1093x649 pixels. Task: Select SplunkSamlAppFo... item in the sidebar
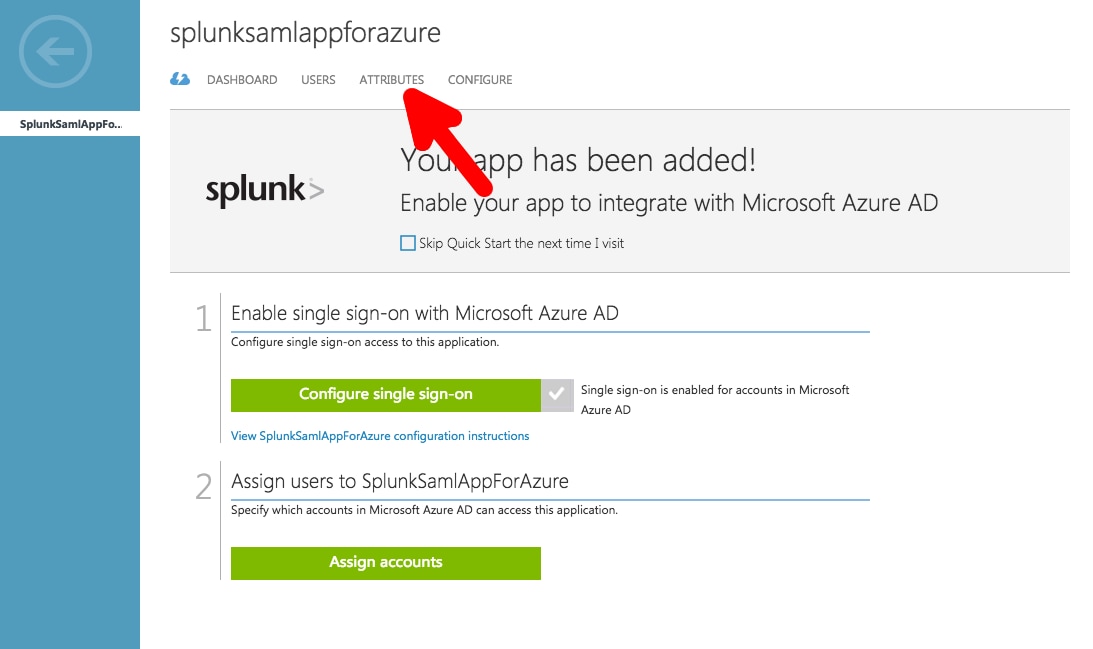click(70, 123)
